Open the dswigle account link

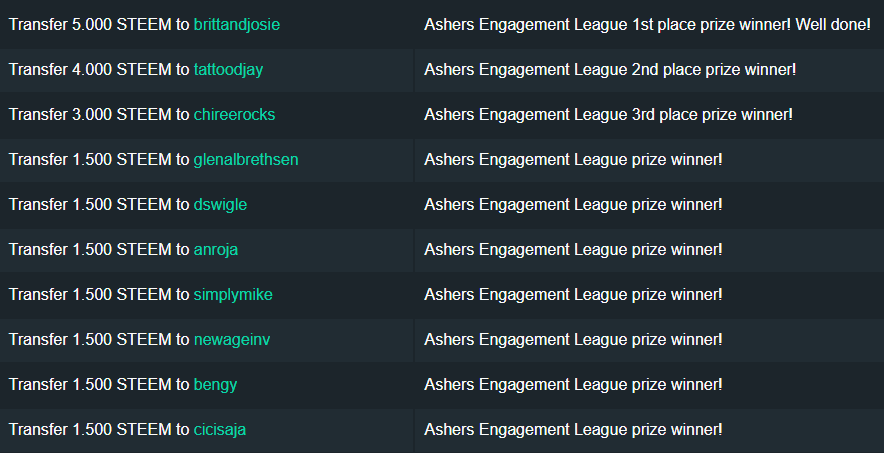click(220, 204)
